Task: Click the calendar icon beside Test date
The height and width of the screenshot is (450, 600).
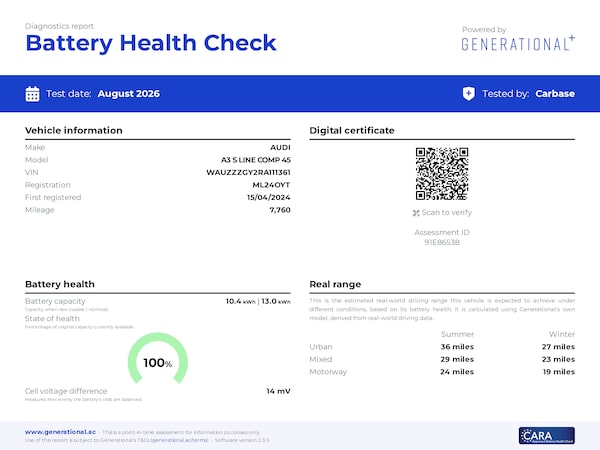Action: [32, 94]
